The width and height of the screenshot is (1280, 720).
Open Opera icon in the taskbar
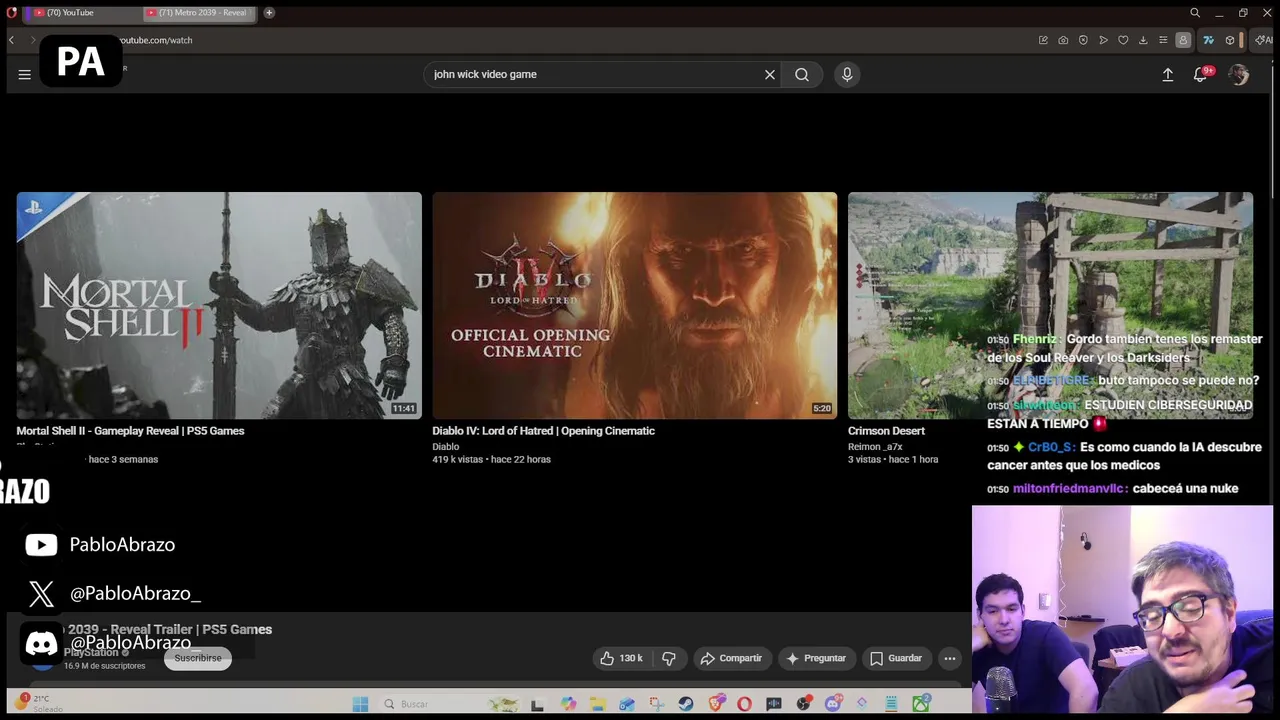coord(744,704)
